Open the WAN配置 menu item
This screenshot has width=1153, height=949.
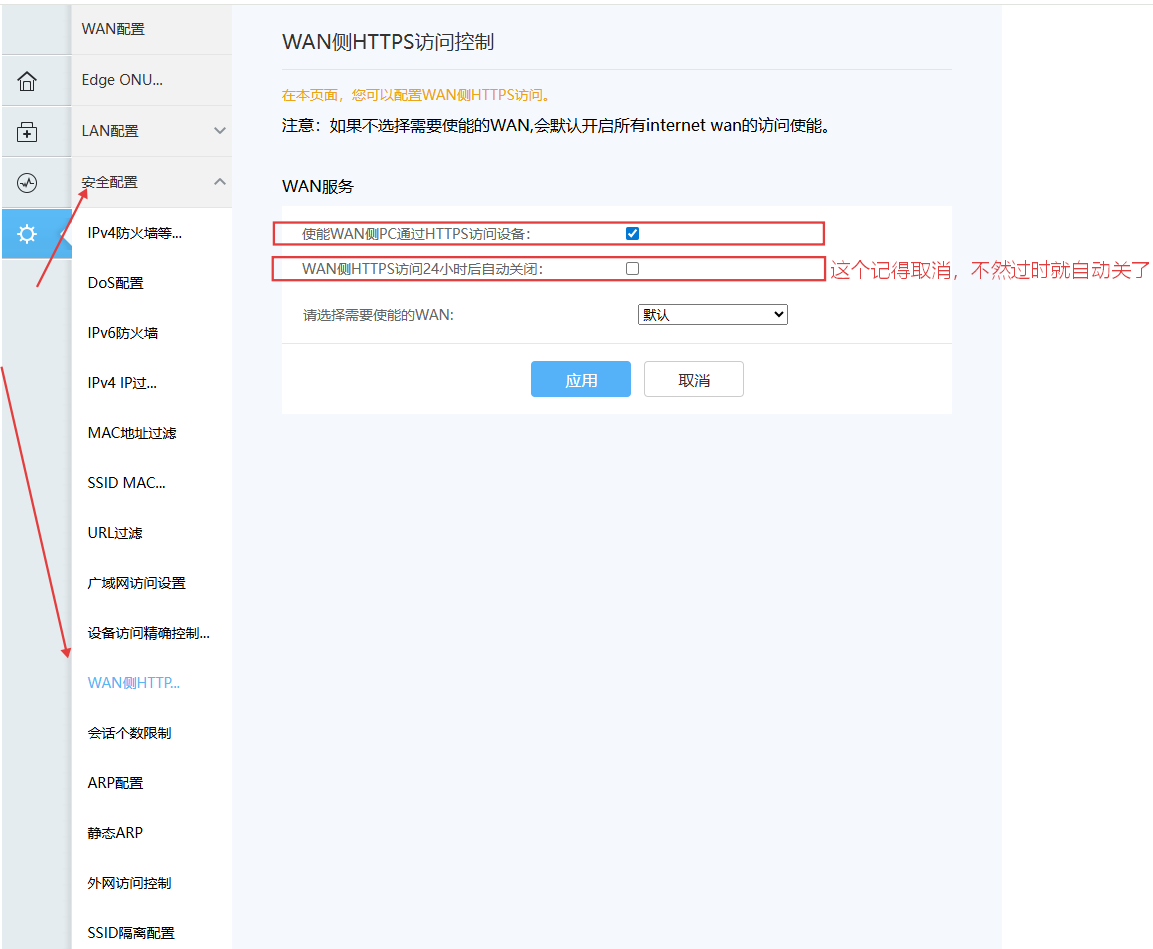pyautogui.click(x=113, y=29)
